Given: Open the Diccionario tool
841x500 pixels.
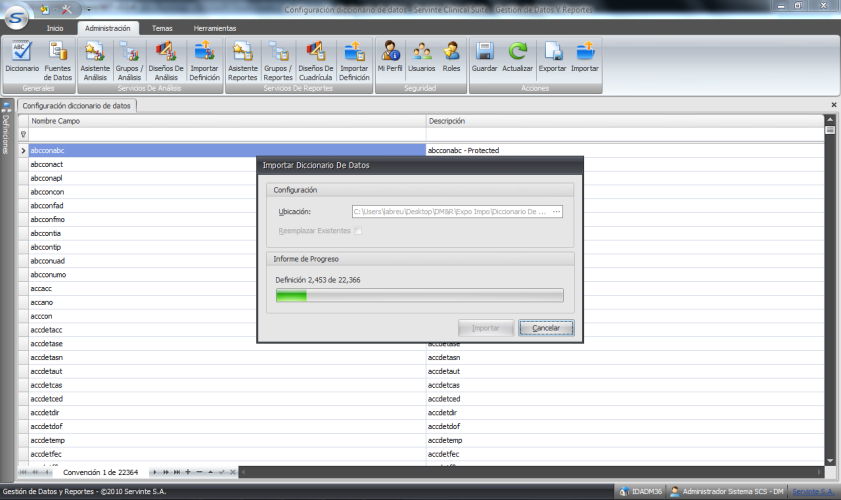Looking at the screenshot, I should click(x=22, y=58).
